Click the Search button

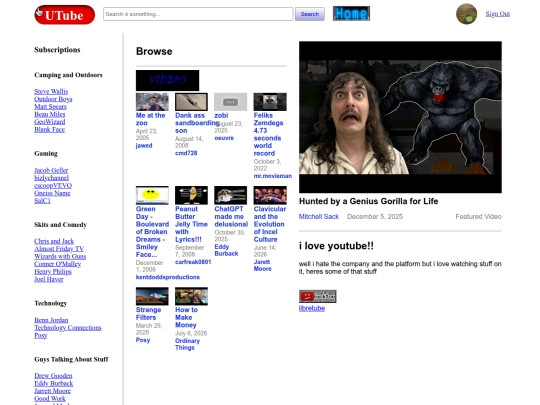(x=310, y=14)
